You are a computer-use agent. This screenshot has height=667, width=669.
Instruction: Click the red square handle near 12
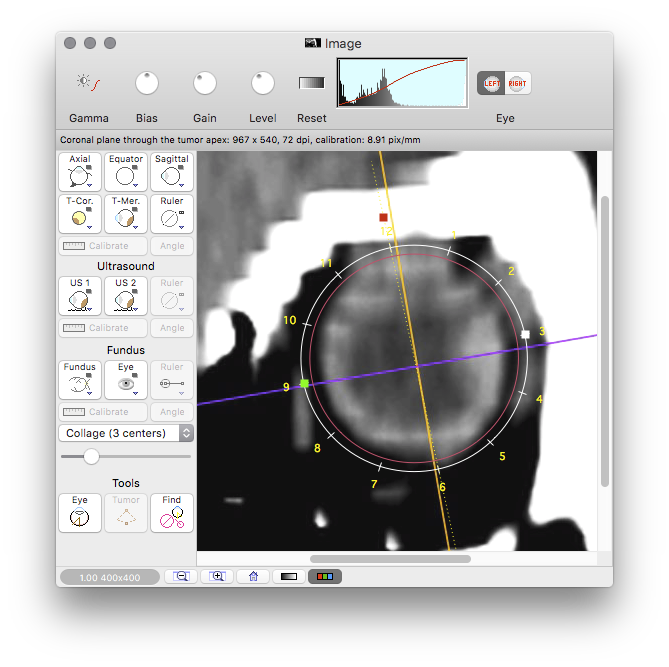point(384,218)
